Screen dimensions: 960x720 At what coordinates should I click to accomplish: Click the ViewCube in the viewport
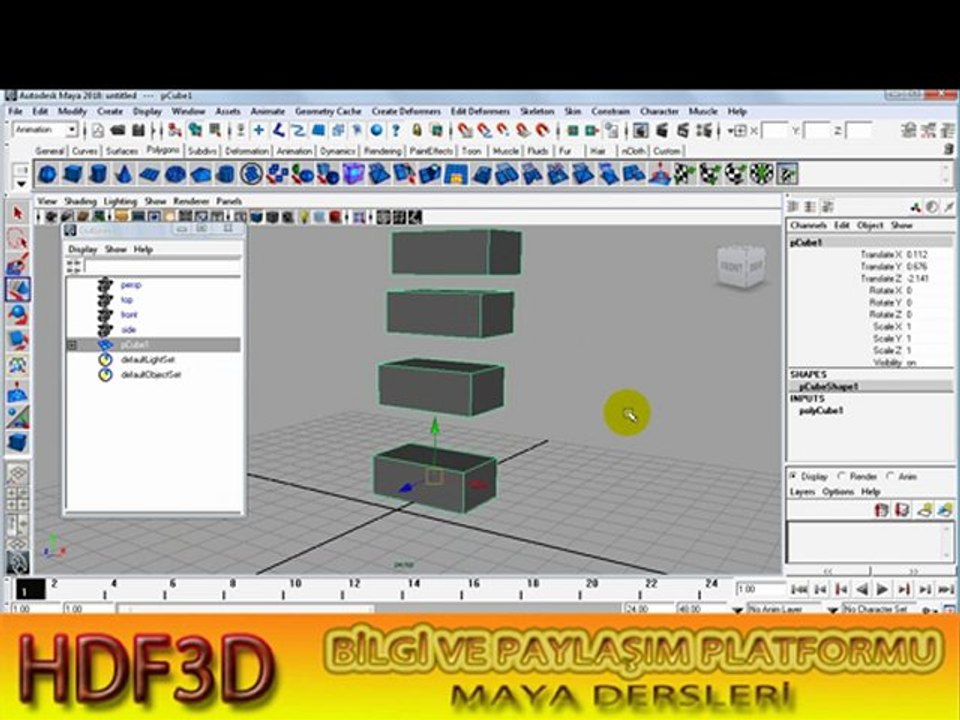point(741,266)
